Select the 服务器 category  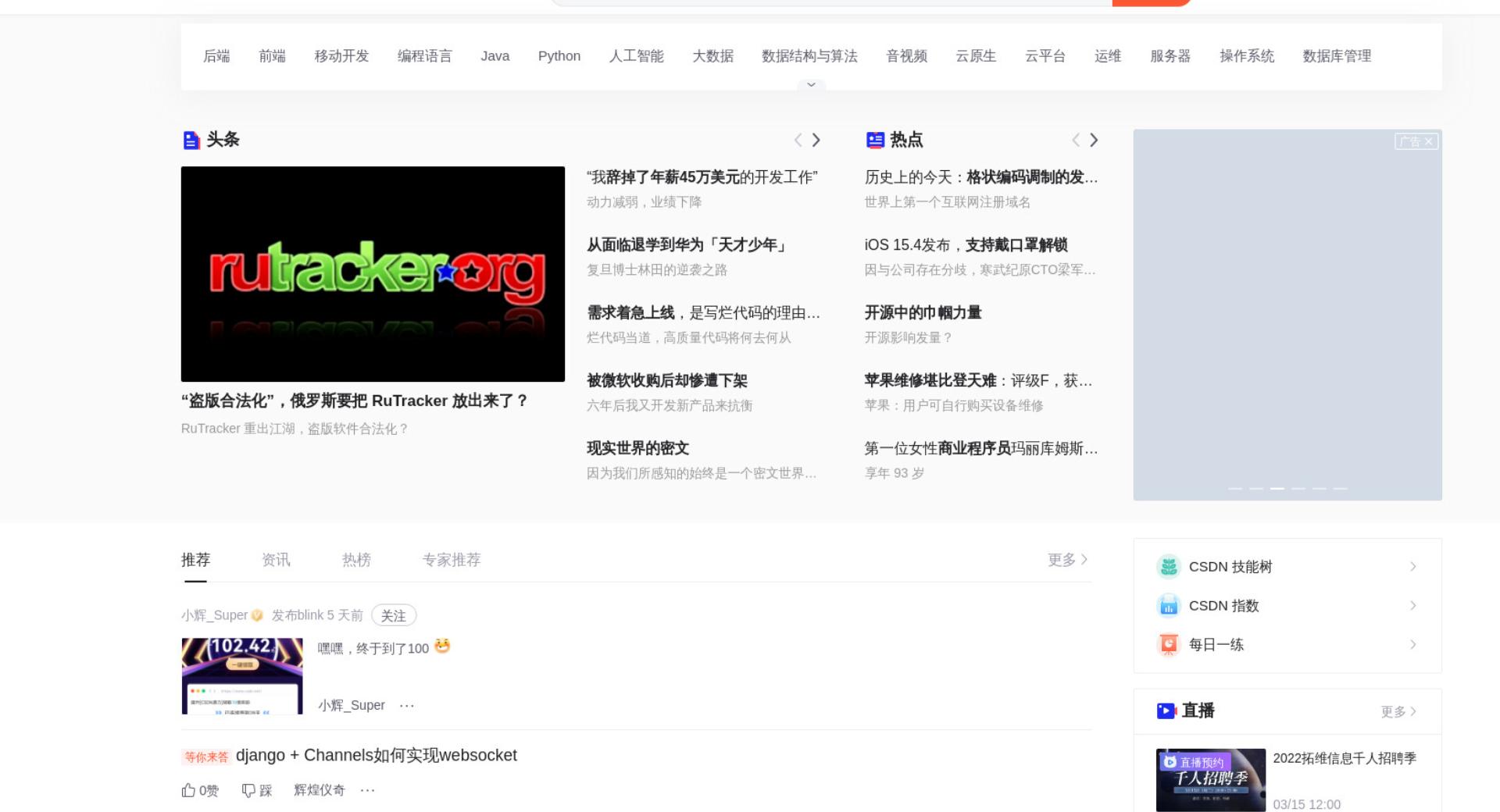point(1170,56)
